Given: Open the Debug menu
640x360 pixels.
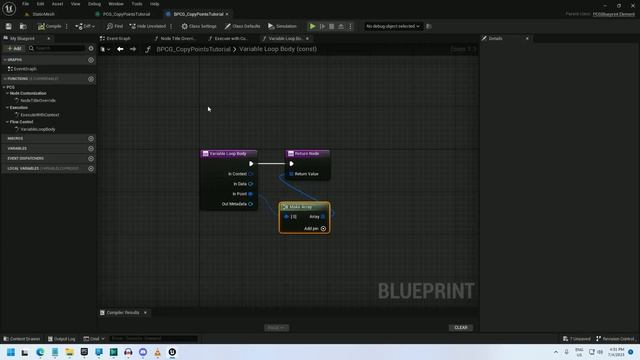Looking at the screenshot, I should click(94, 4).
